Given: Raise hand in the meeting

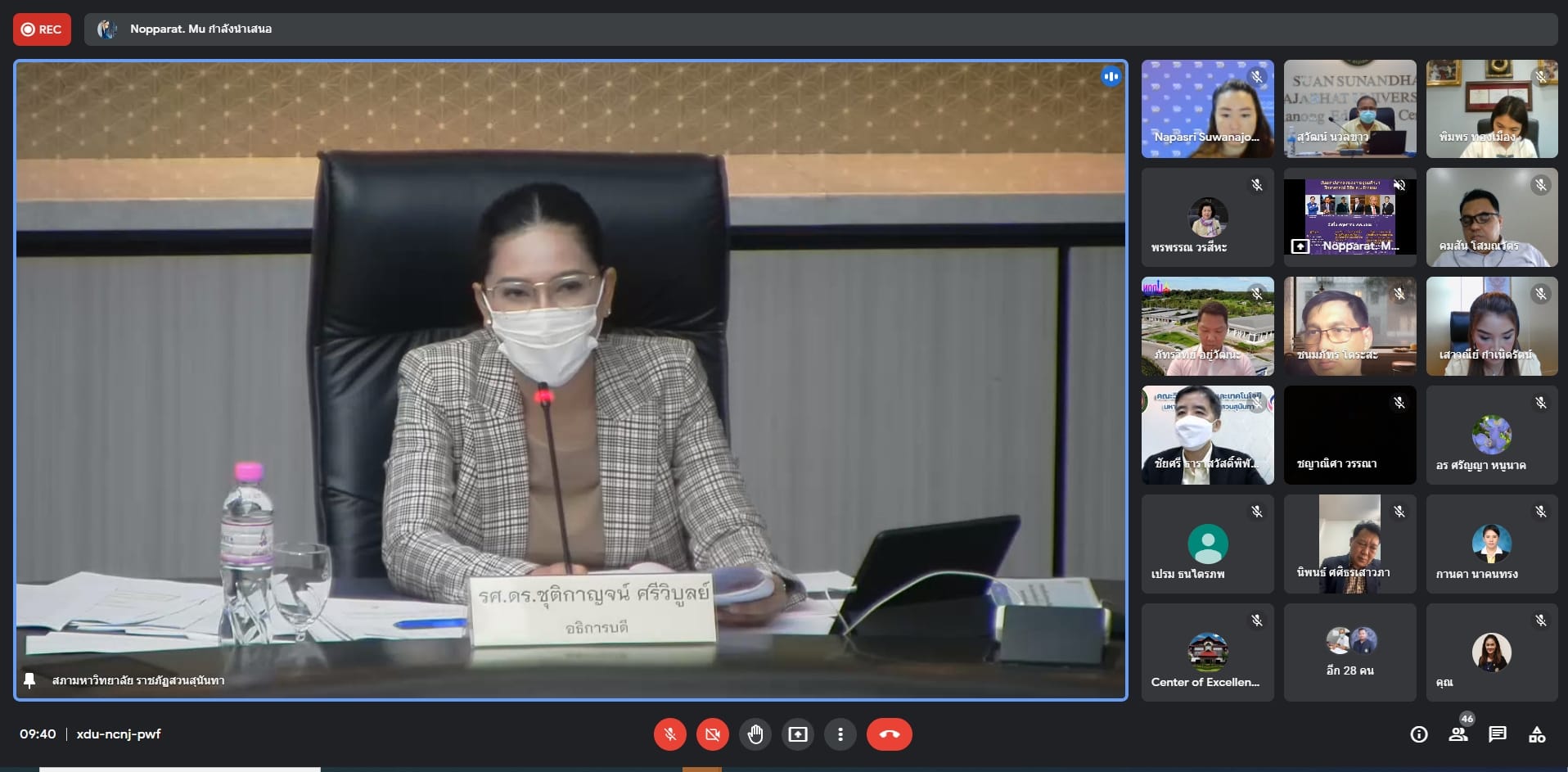Looking at the screenshot, I should [755, 734].
